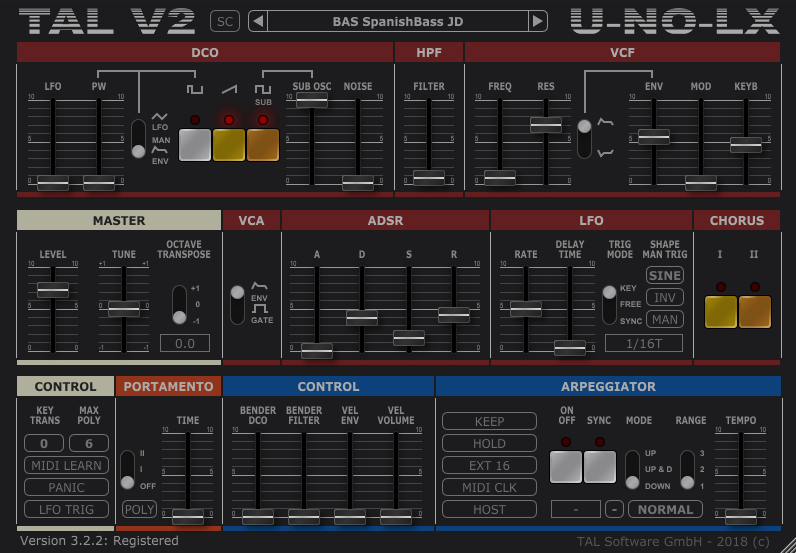The width and height of the screenshot is (796, 553).
Task: Toggle the DCO pulse wave button
Action: [194, 145]
